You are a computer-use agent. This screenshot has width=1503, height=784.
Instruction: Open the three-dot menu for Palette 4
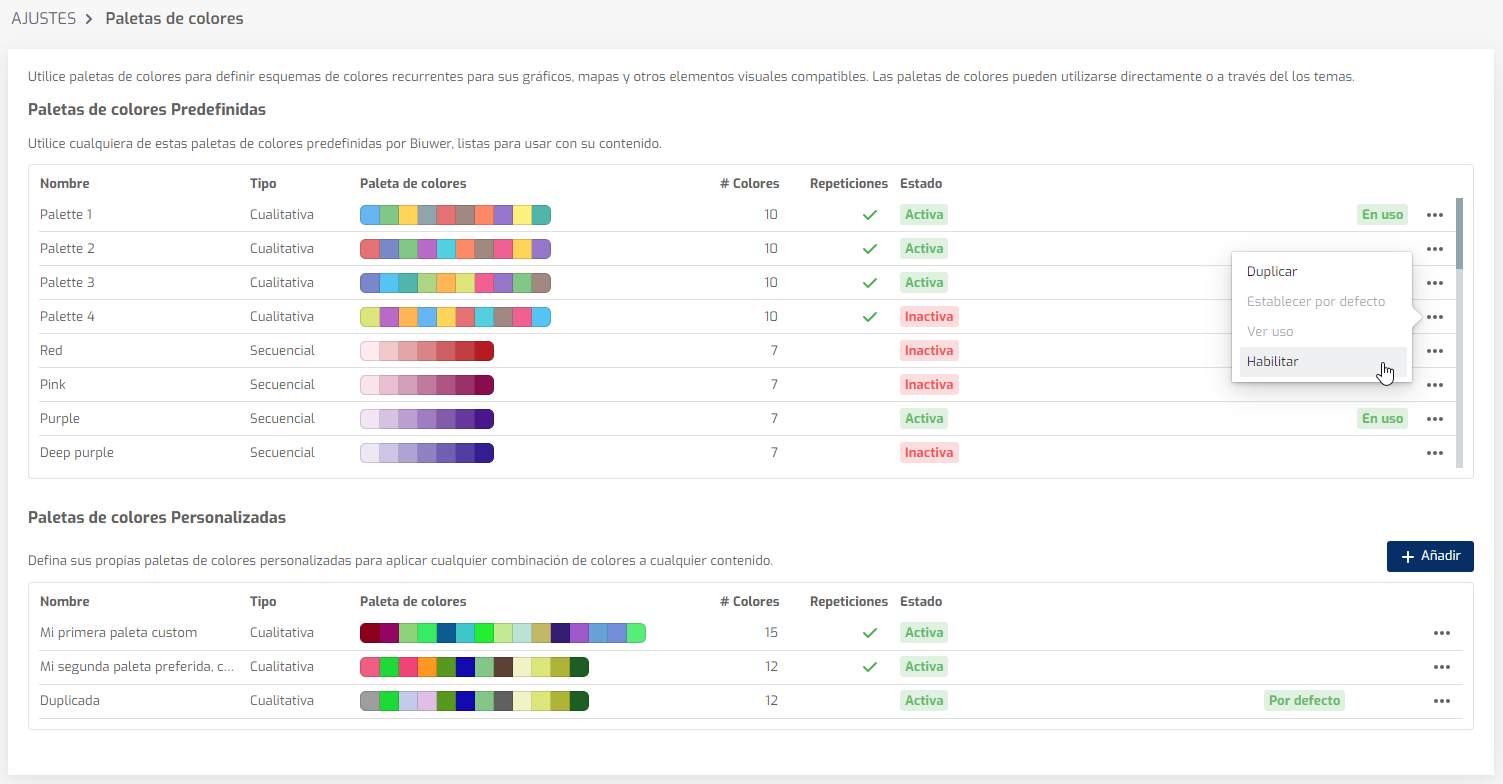[1435, 317]
